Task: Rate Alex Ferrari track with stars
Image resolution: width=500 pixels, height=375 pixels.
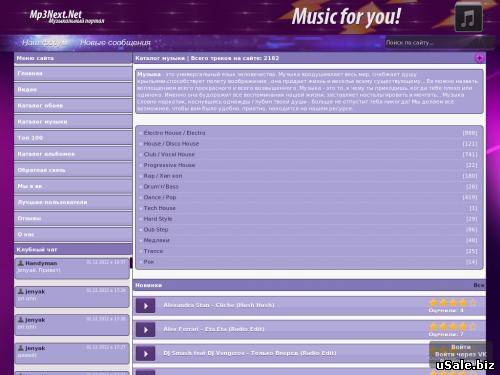Action: click(453, 327)
